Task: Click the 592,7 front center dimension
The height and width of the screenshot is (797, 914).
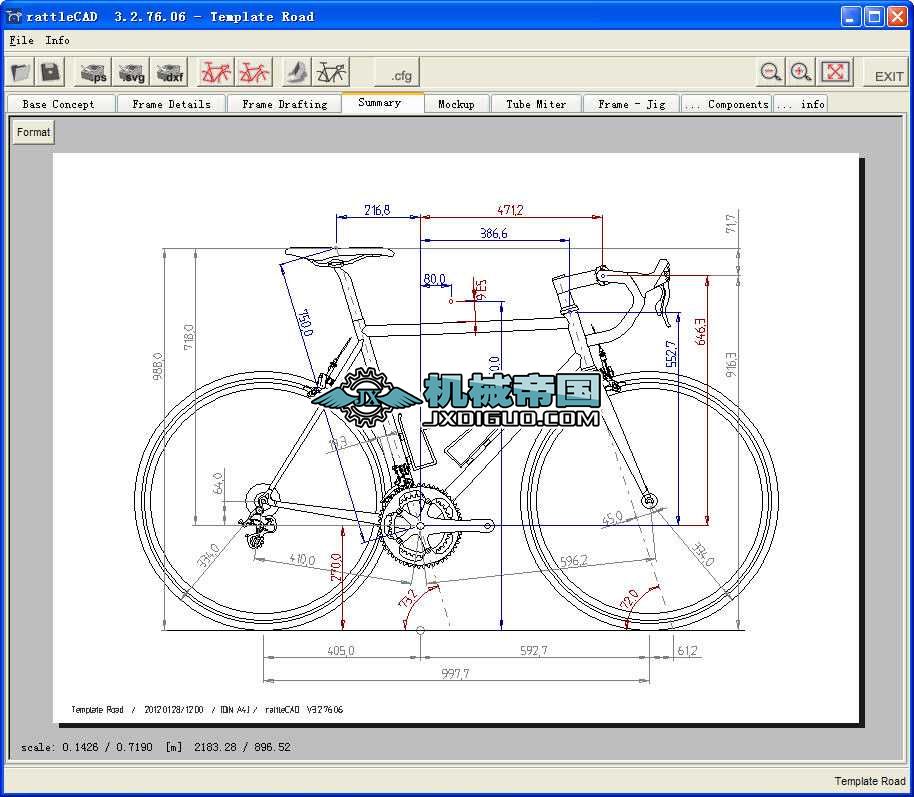Action: tap(533, 650)
